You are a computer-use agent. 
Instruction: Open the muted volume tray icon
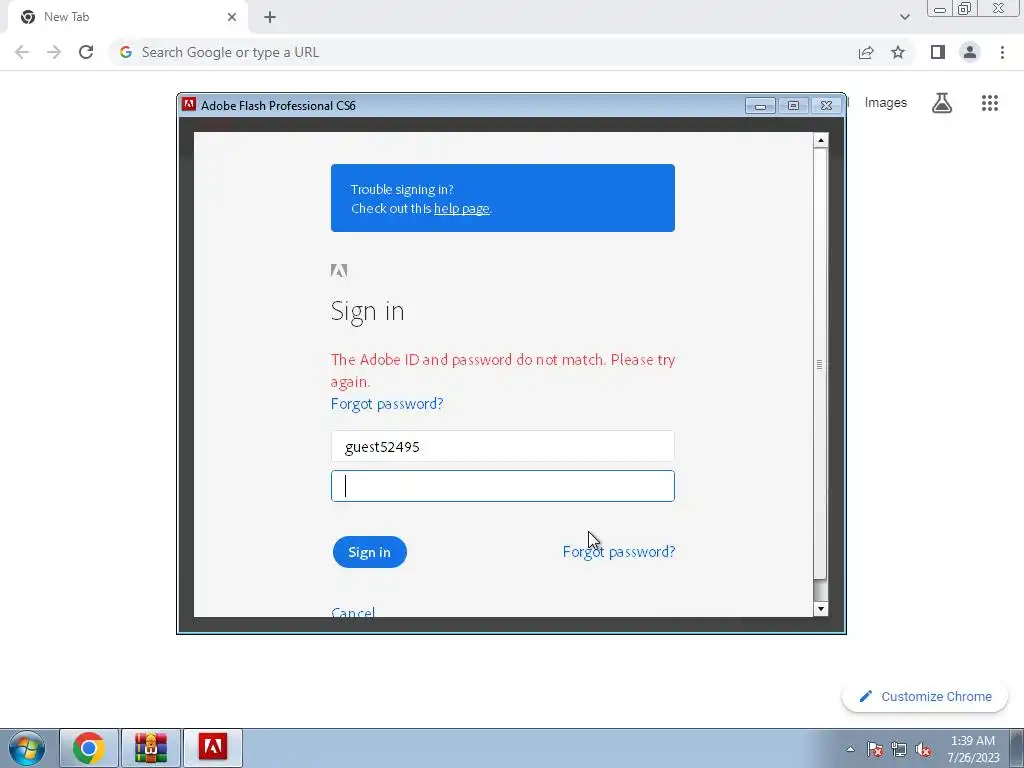click(923, 750)
